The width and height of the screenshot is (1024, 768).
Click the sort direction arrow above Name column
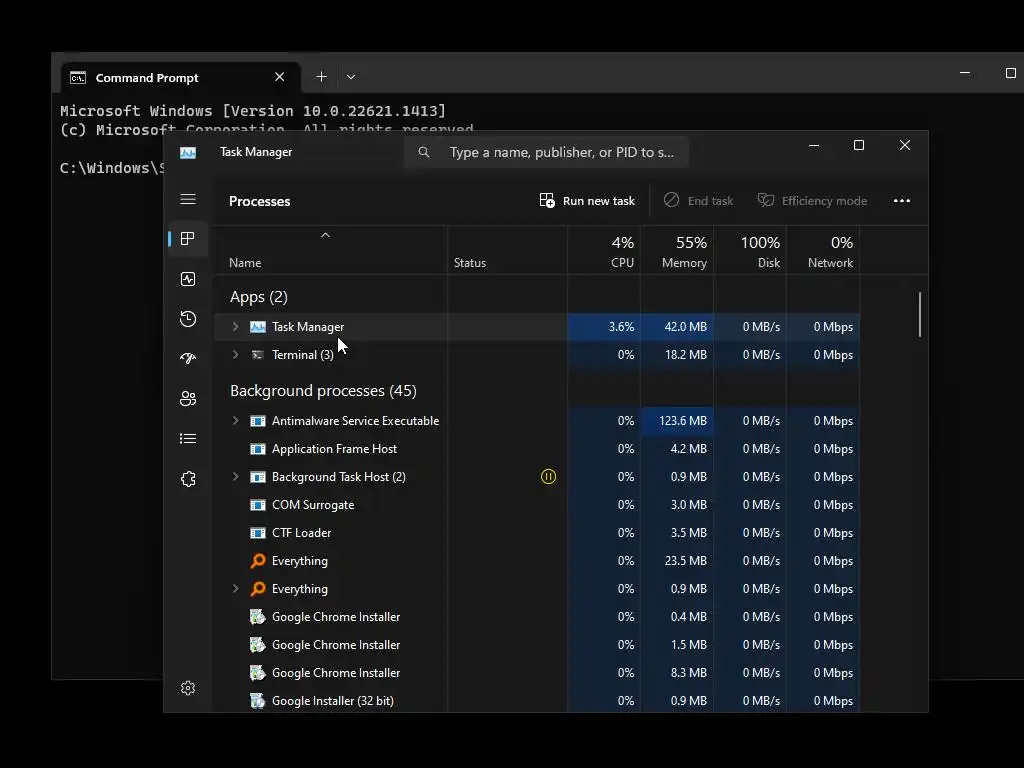325,235
